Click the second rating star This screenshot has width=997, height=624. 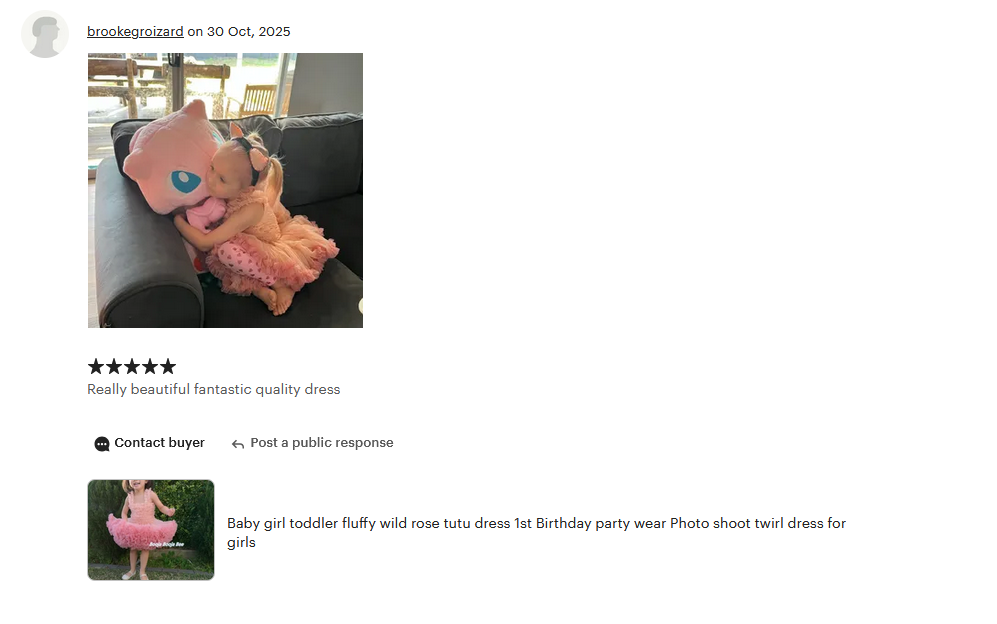point(114,366)
